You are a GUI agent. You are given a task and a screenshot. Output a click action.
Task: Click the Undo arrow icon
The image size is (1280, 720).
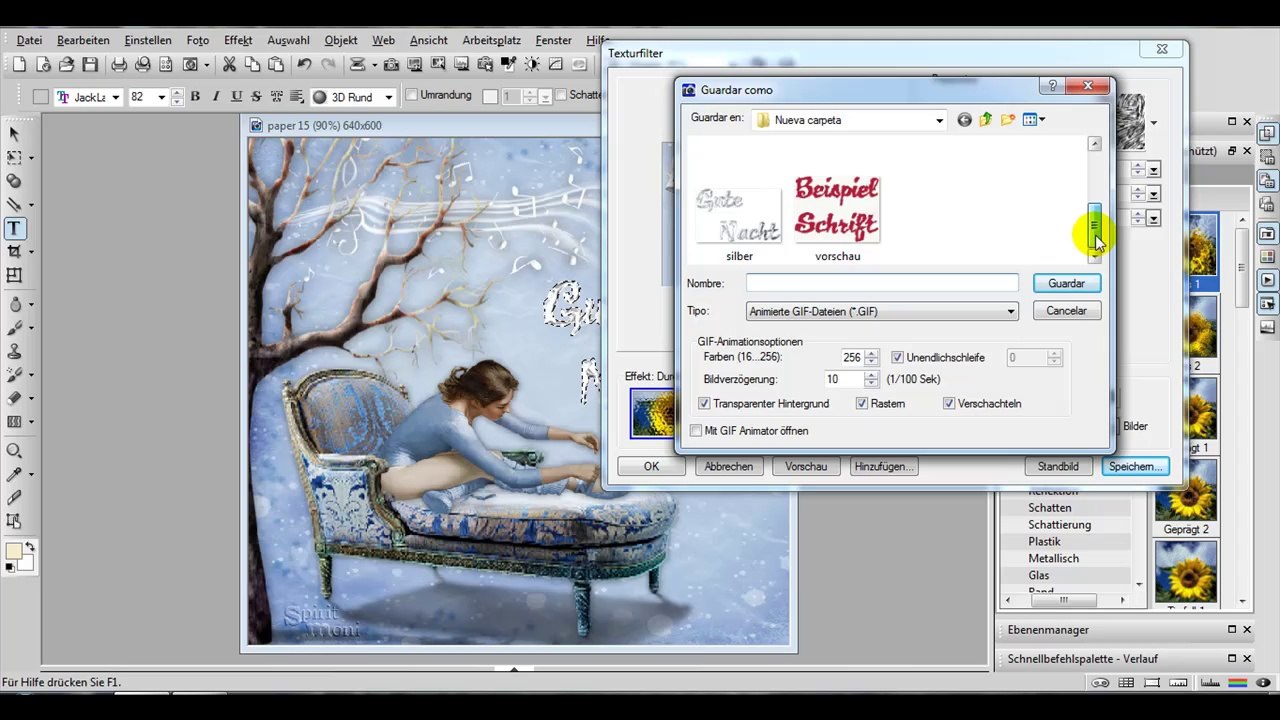pos(304,65)
